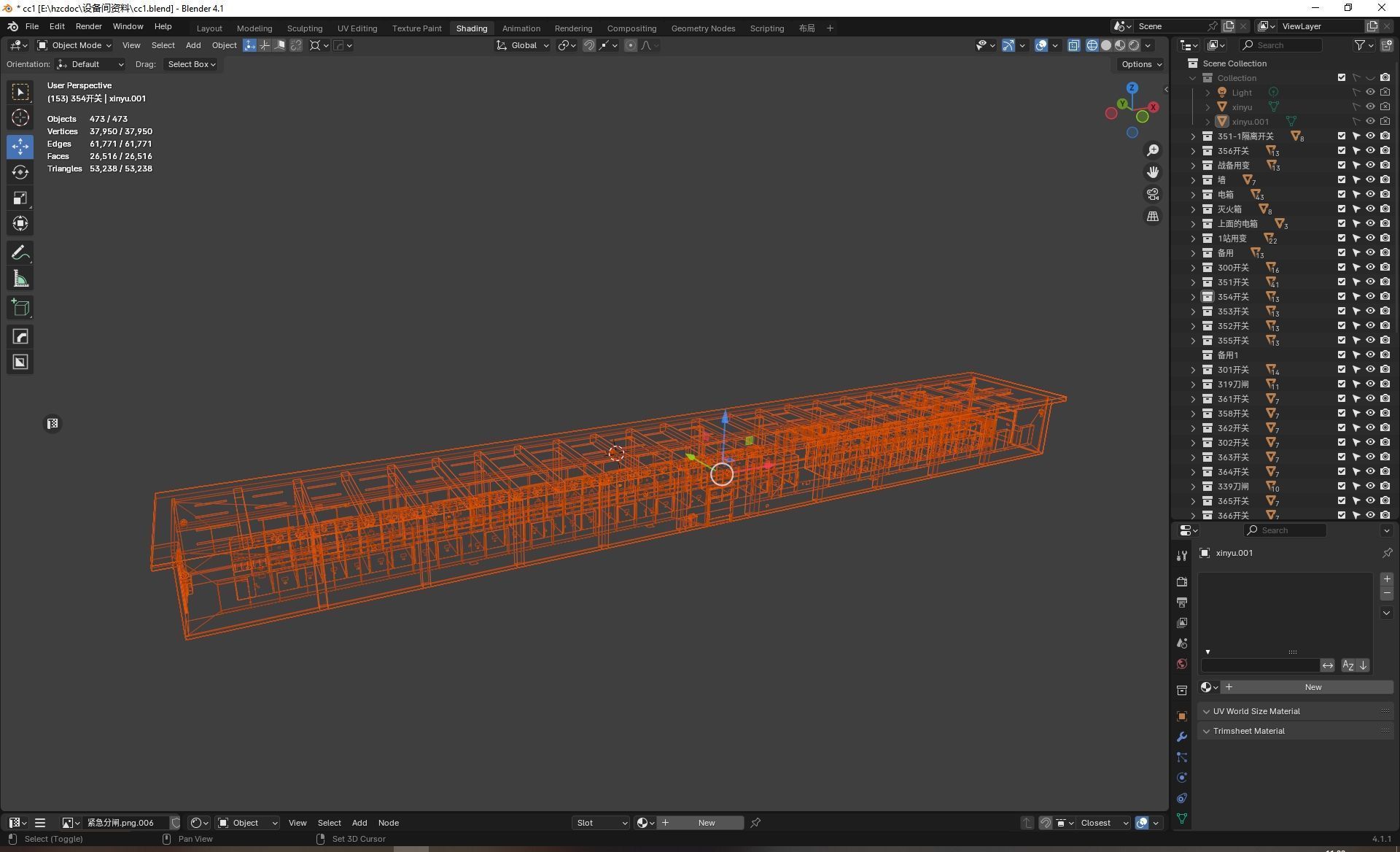The image size is (1400, 852).
Task: Activate the Measure tool
Action: (x=20, y=279)
